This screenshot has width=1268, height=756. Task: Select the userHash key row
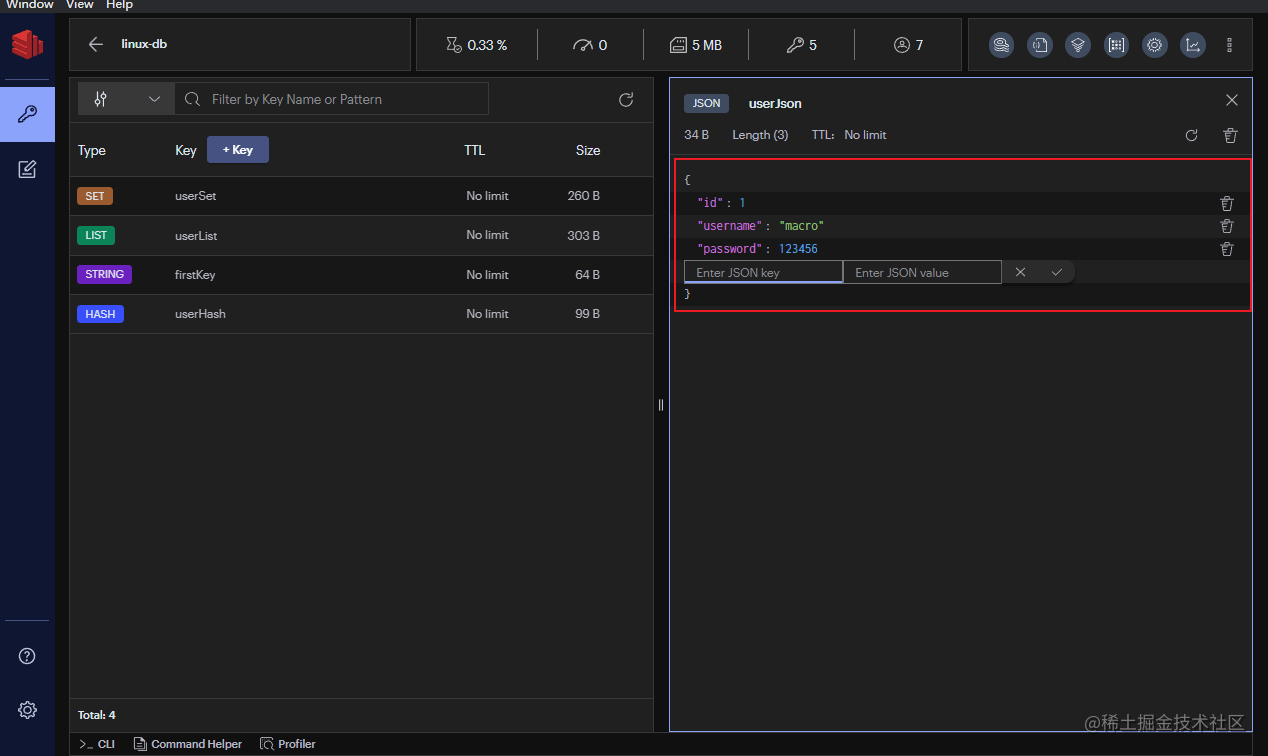361,314
